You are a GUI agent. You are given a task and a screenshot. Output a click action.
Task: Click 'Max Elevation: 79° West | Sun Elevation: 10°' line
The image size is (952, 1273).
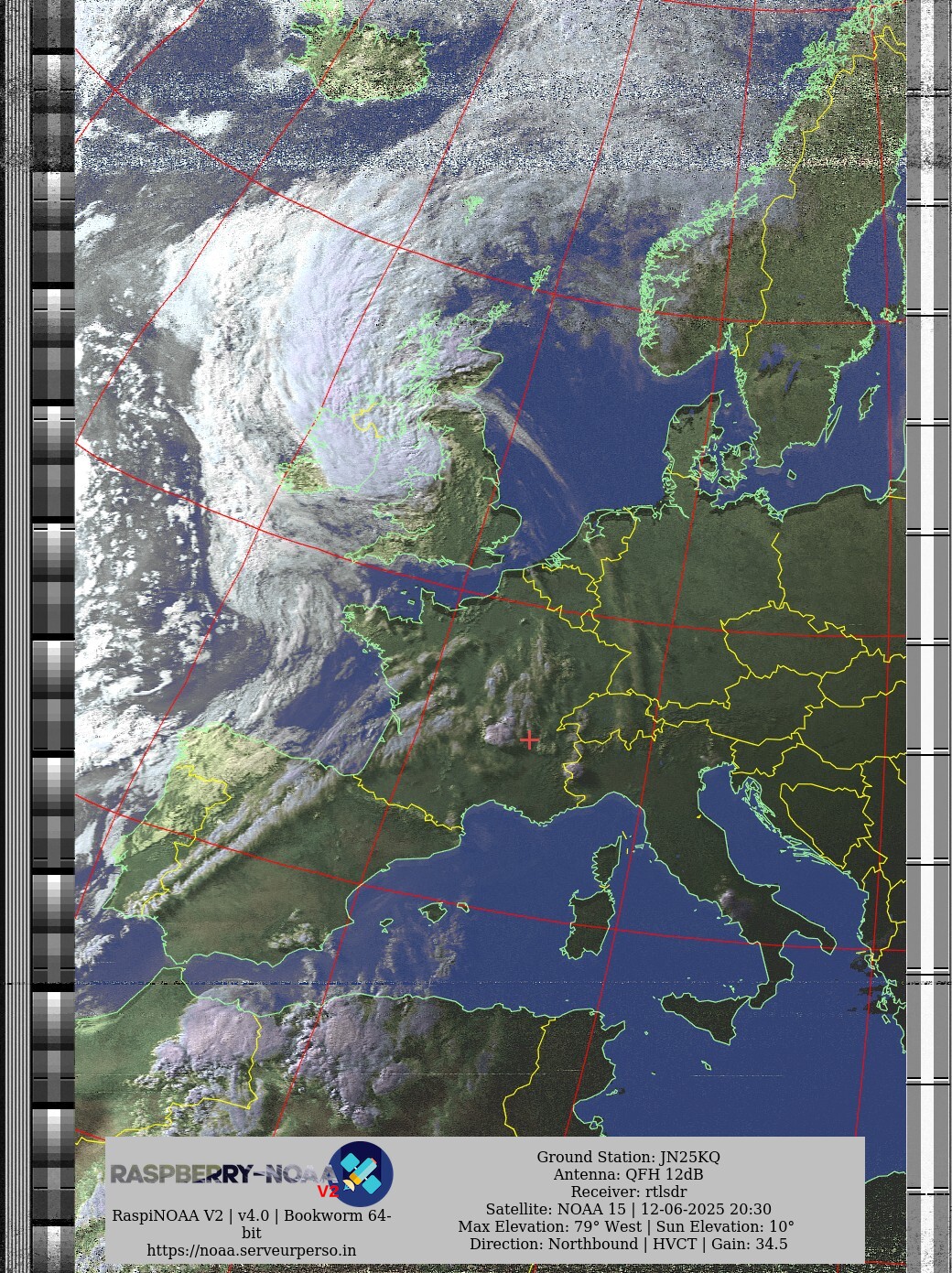click(x=626, y=1226)
